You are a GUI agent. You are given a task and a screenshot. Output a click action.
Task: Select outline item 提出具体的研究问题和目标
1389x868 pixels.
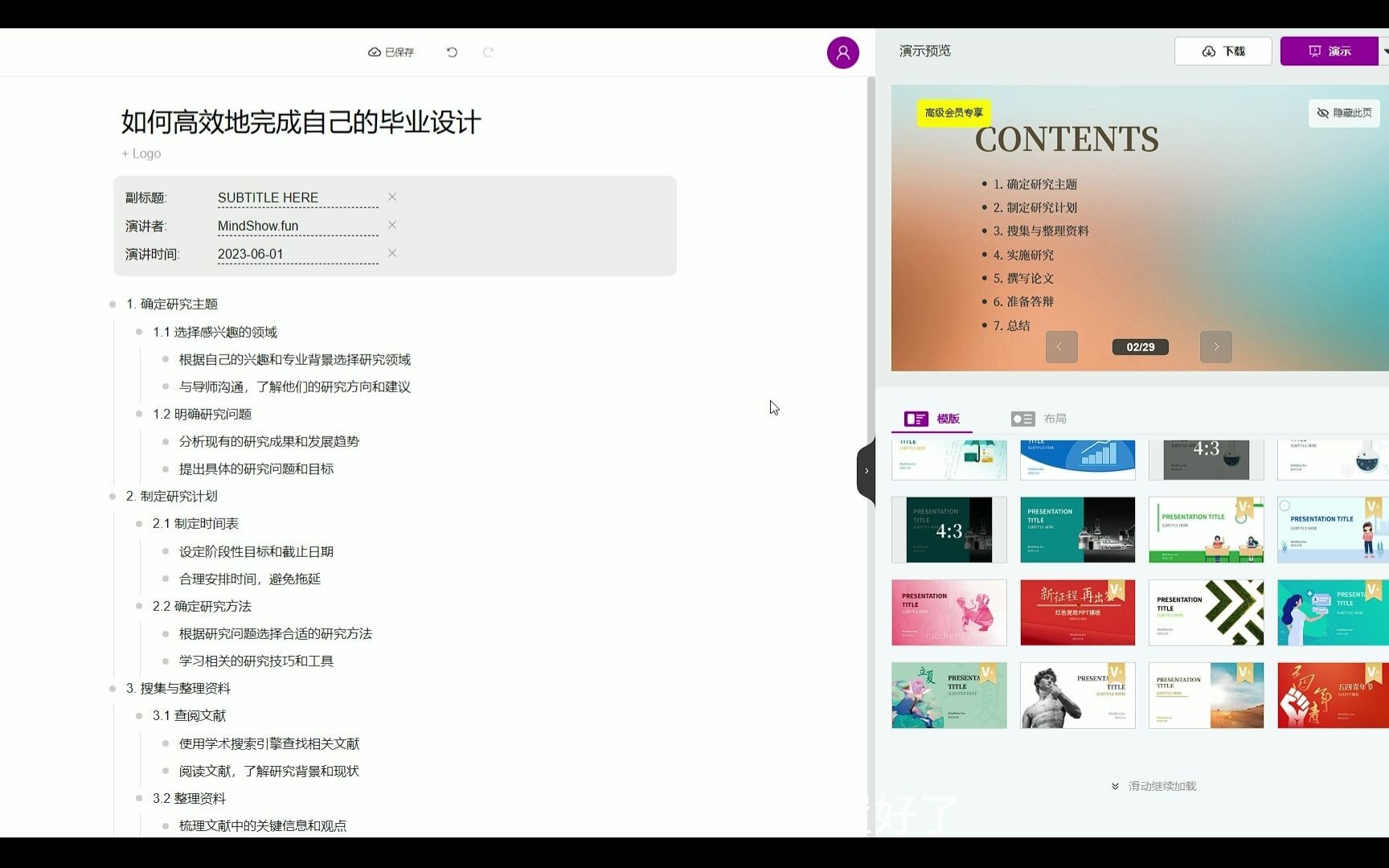256,469
